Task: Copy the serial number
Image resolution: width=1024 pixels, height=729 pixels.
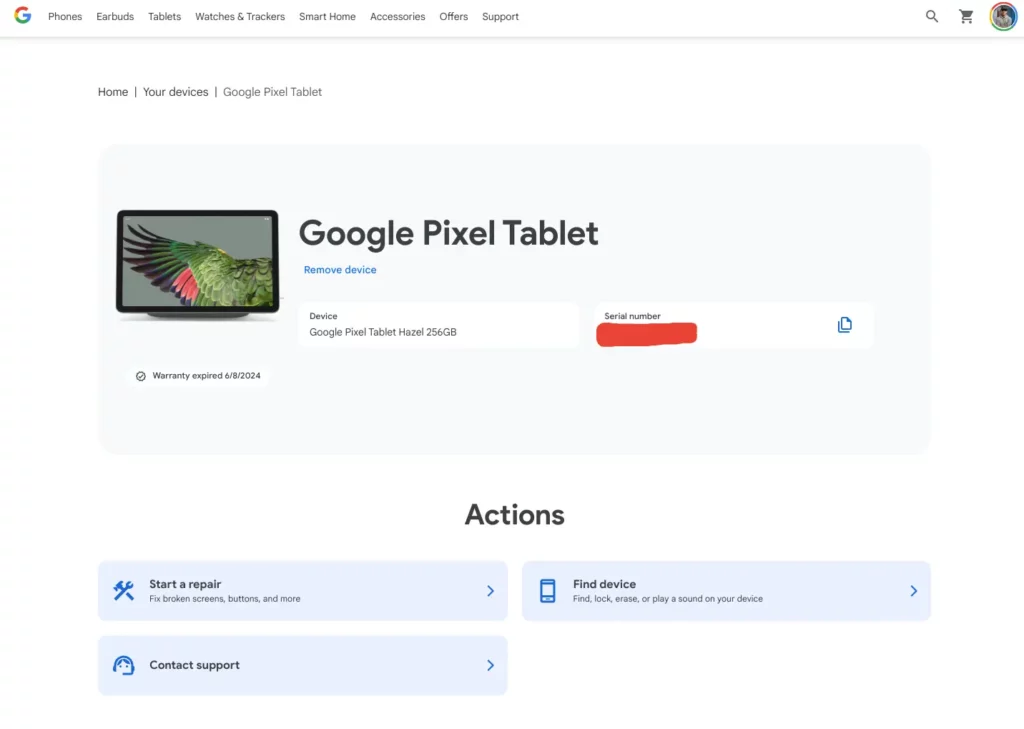Action: 845,324
